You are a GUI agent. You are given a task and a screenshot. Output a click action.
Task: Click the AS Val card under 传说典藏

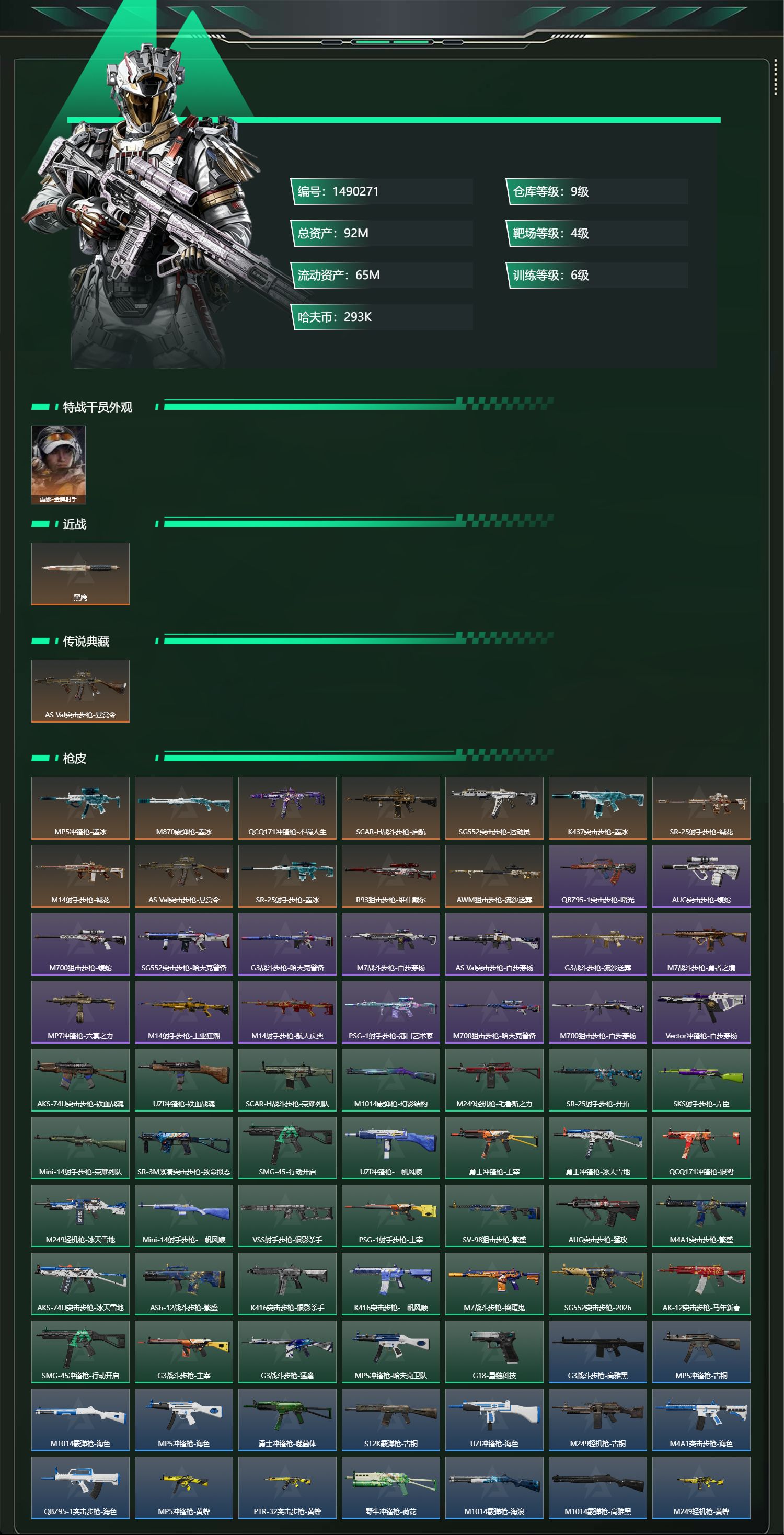pyautogui.click(x=80, y=691)
